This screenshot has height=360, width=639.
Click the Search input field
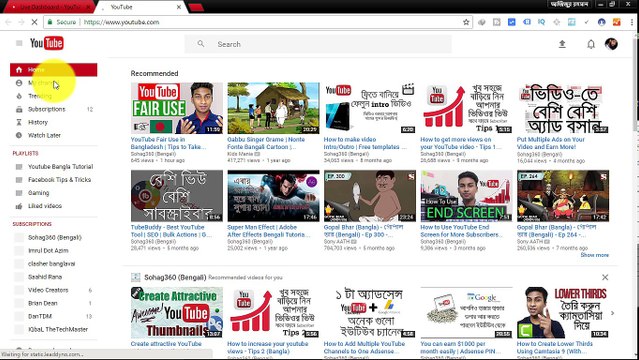318,44
